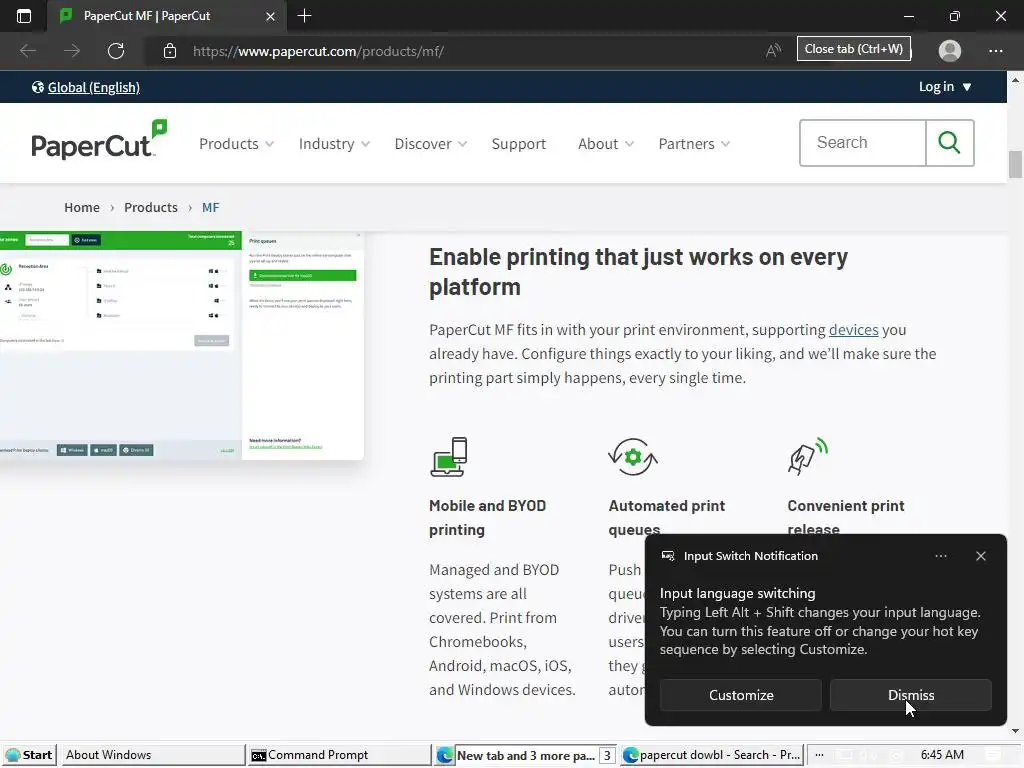Click the Convenient print release heading
The height and width of the screenshot is (768, 1024).
point(846,517)
